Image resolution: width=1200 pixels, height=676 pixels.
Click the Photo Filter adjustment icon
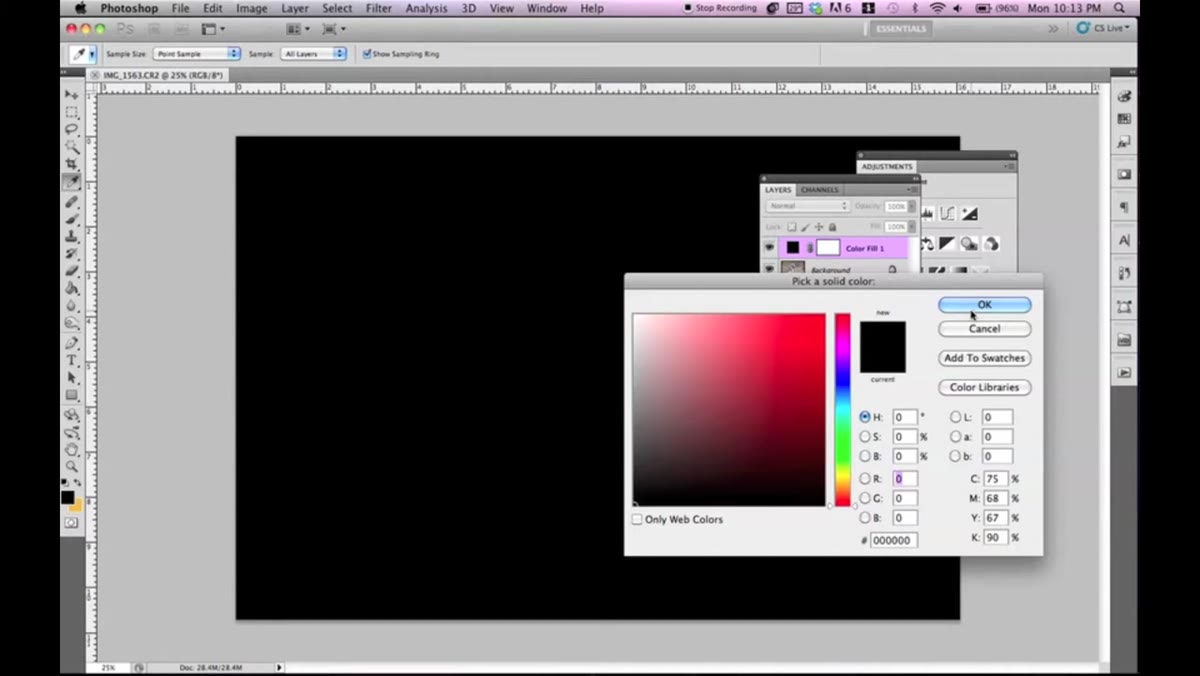point(968,244)
